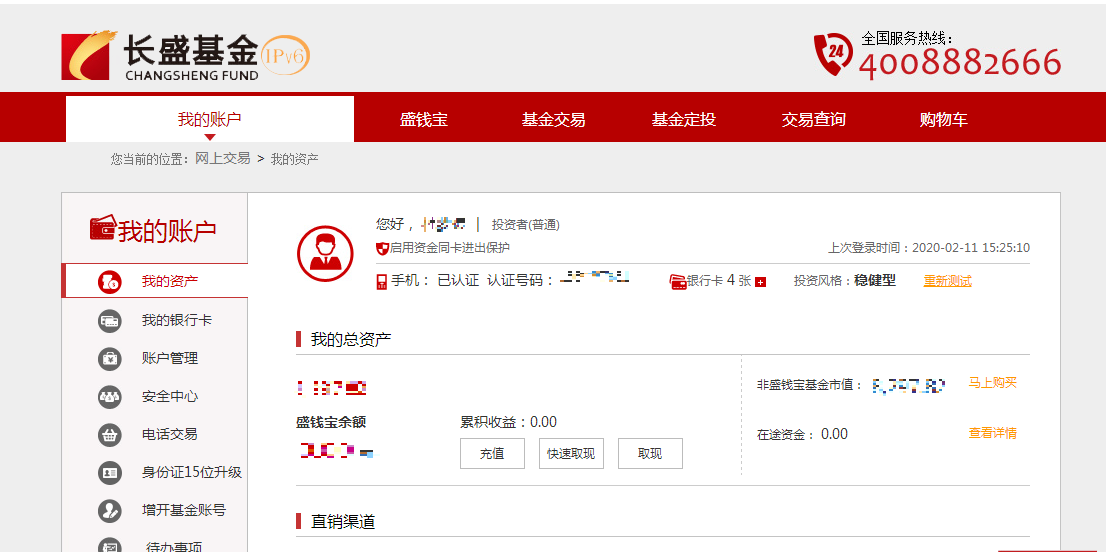Open the 我的账户 navigation tab
Screen dimensions: 1106x552
(x=209, y=119)
